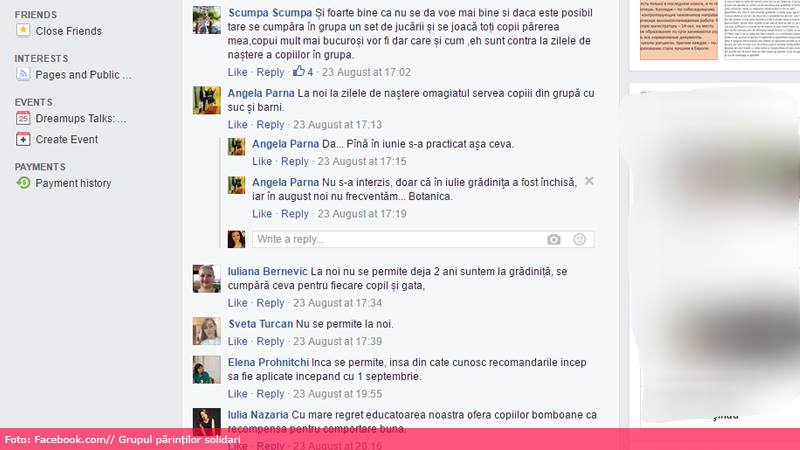Reply to Iuliana Bernevic's comment
The height and width of the screenshot is (450, 800).
click(x=270, y=303)
